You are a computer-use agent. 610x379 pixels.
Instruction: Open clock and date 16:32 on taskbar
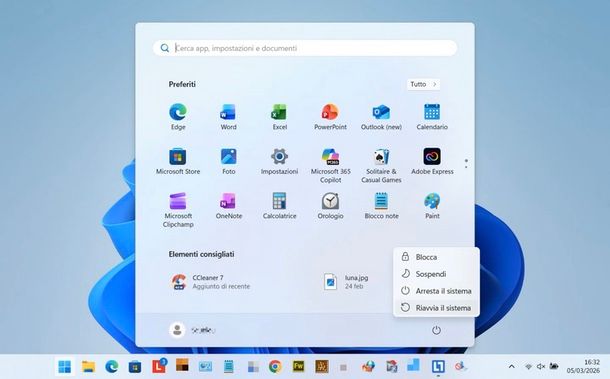583,366
